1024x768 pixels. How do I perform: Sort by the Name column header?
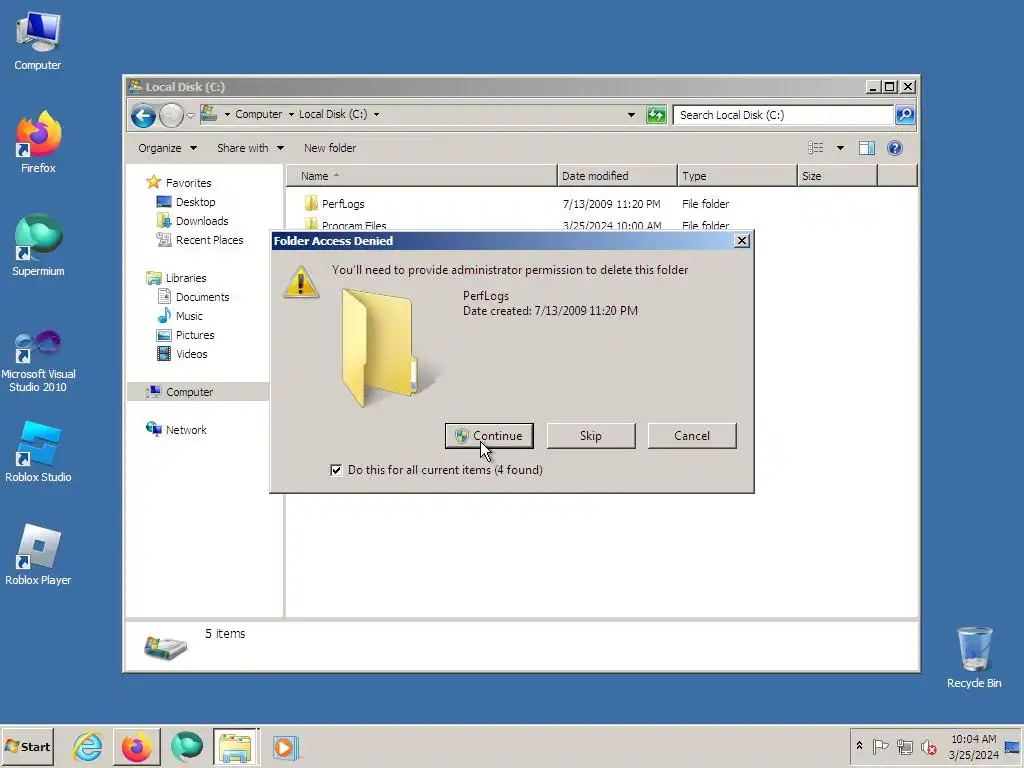[x=422, y=176]
